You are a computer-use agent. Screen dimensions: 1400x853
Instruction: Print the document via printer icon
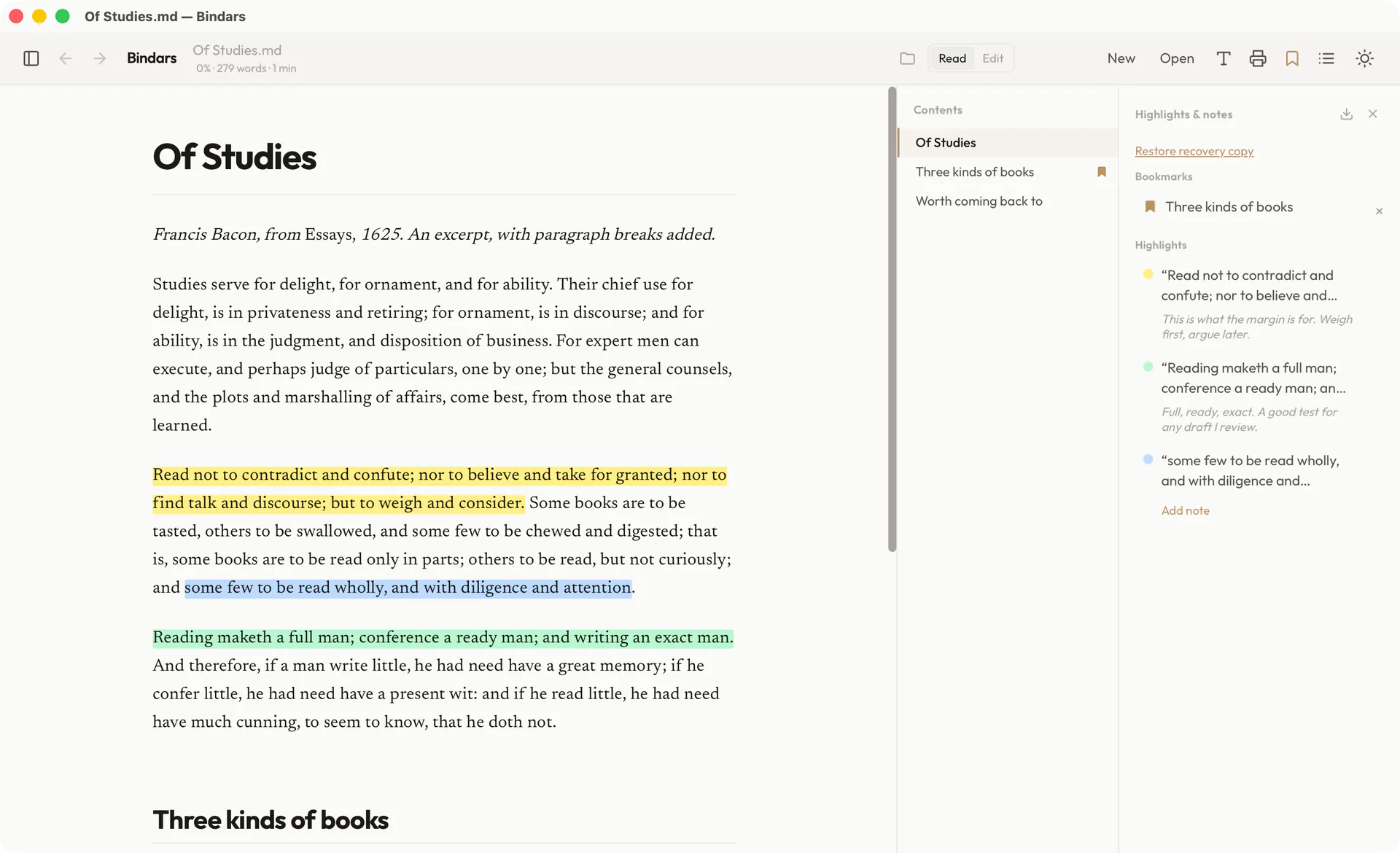coord(1258,58)
